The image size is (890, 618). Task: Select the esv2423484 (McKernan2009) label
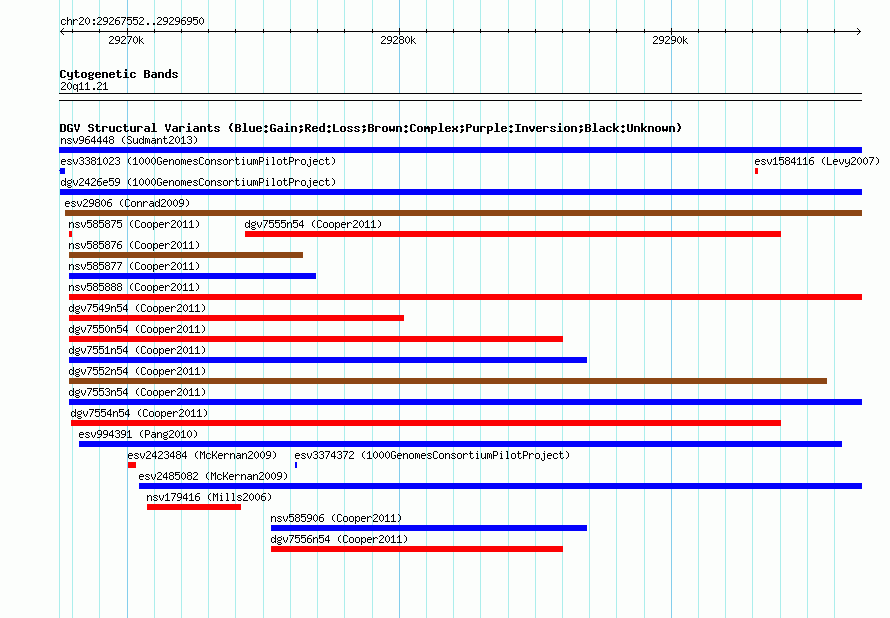pos(202,455)
